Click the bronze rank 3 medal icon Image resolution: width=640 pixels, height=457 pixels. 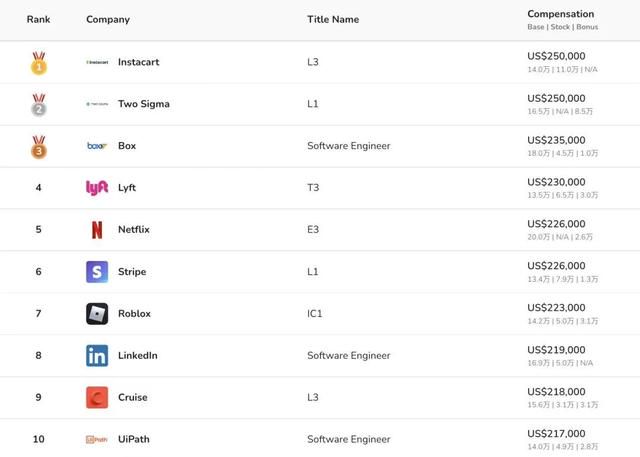pos(39,147)
